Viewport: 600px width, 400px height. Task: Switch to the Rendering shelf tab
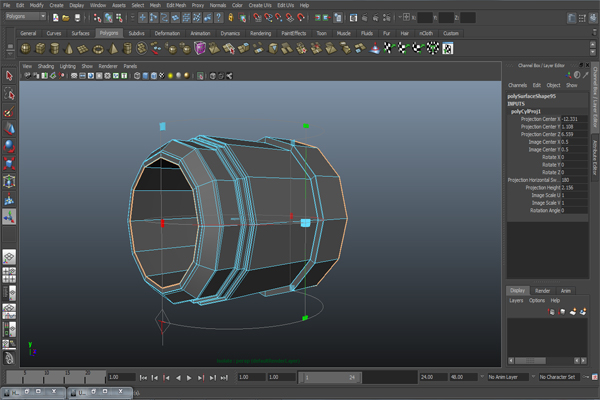[261, 33]
